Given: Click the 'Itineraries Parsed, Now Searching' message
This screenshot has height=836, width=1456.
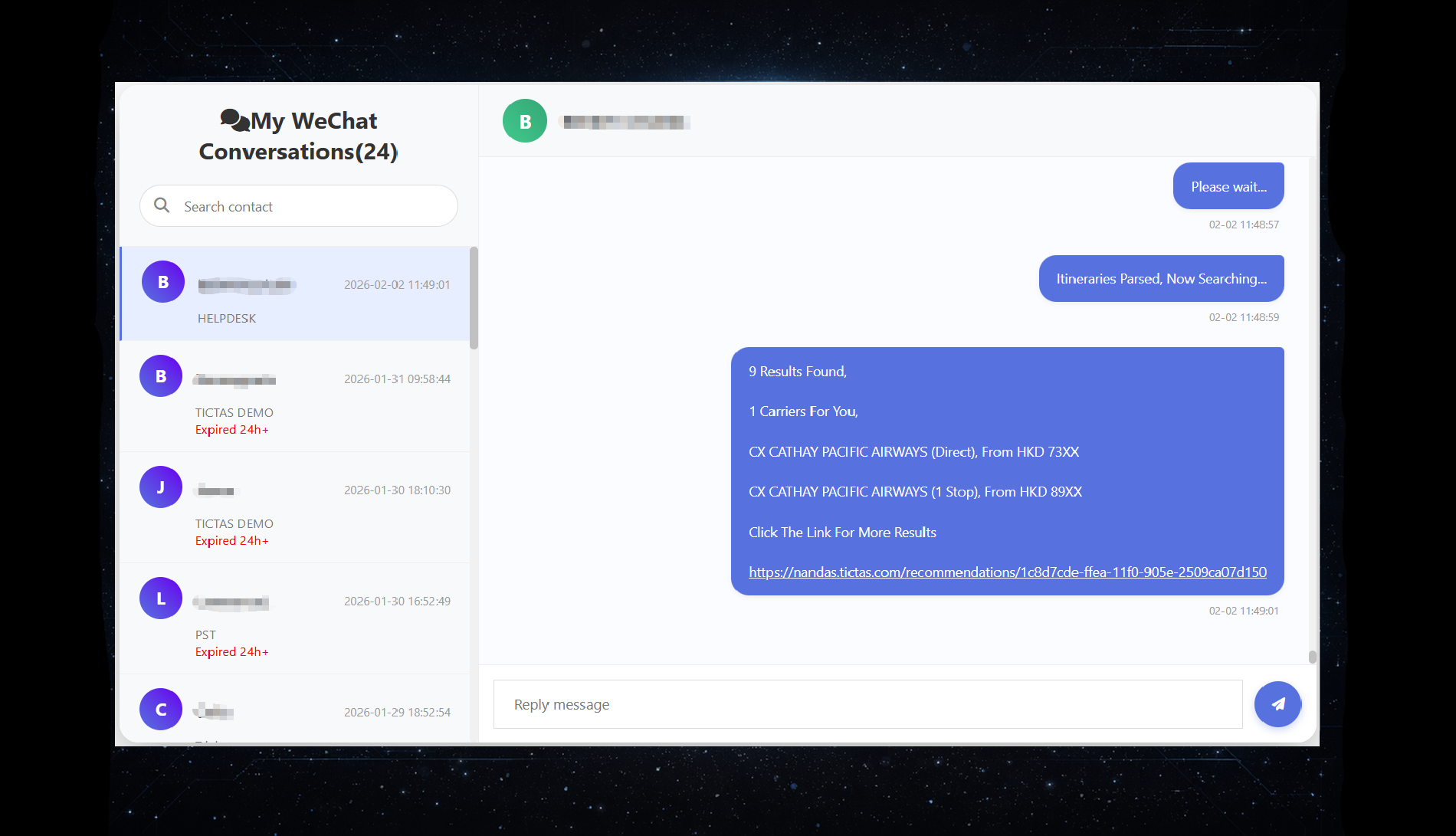Looking at the screenshot, I should (x=1161, y=279).
